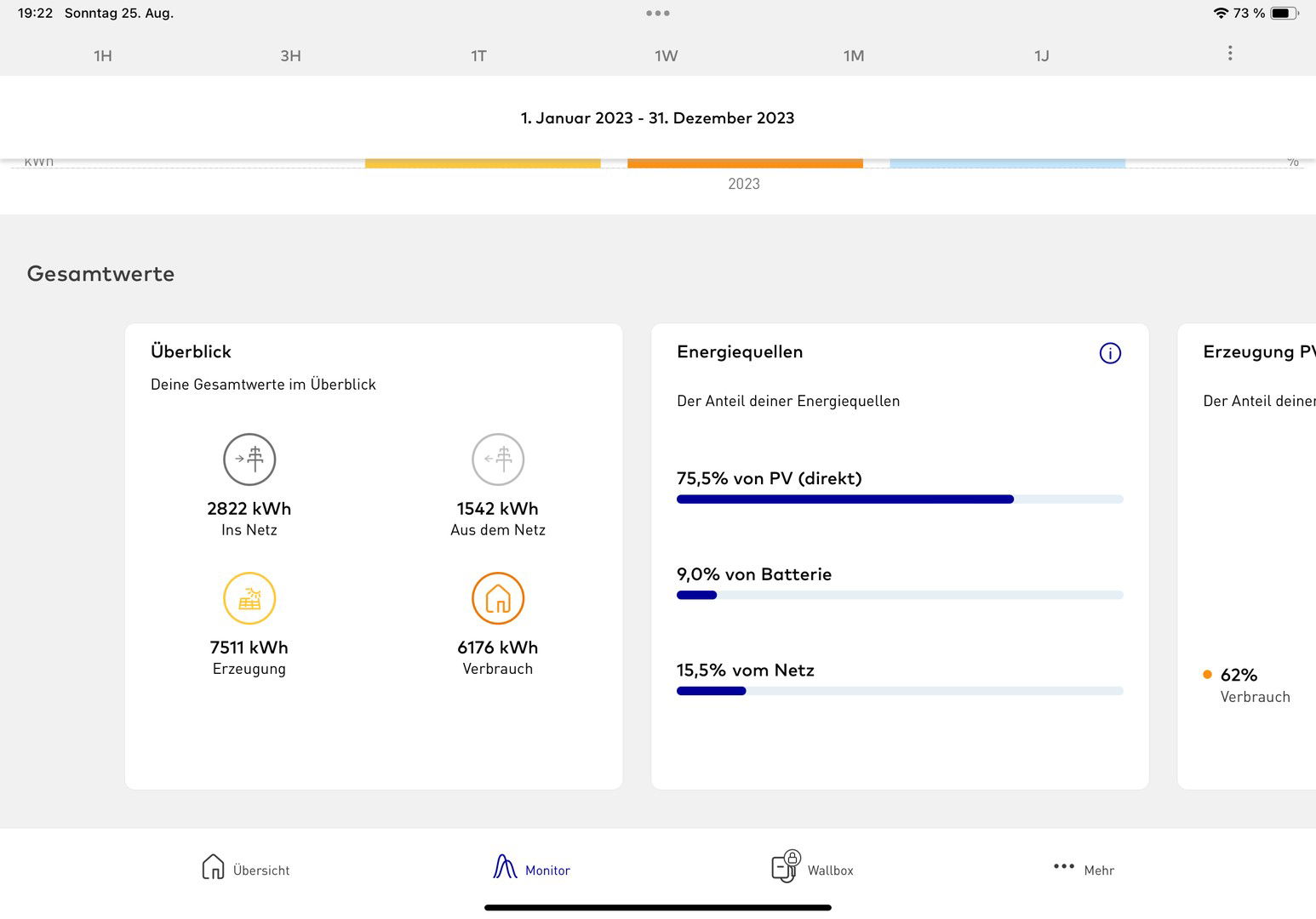Tap the Aus dem Netz grid icon
The image size is (1316, 919).
coord(498,459)
